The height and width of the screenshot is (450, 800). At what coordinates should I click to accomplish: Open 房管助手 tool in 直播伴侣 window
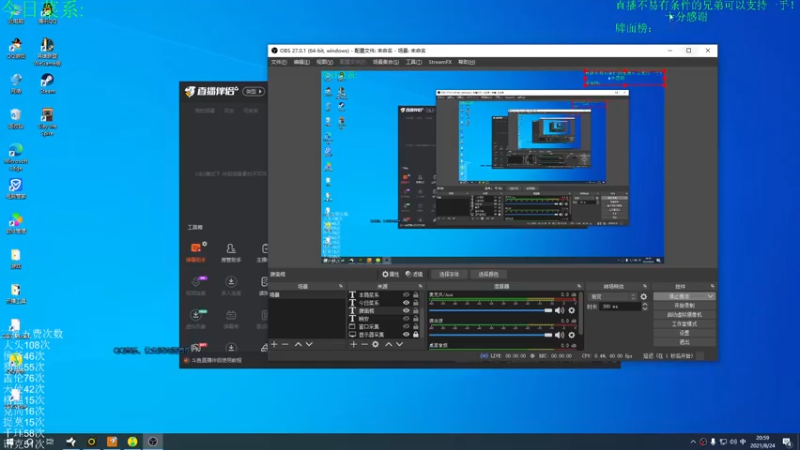pyautogui.click(x=231, y=252)
